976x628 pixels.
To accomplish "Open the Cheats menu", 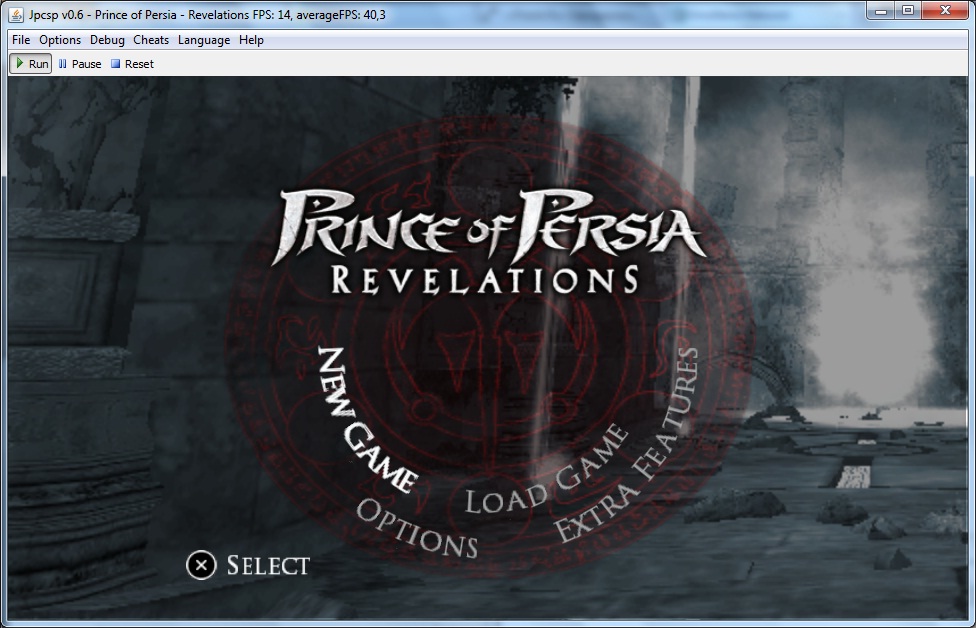I will click(151, 40).
